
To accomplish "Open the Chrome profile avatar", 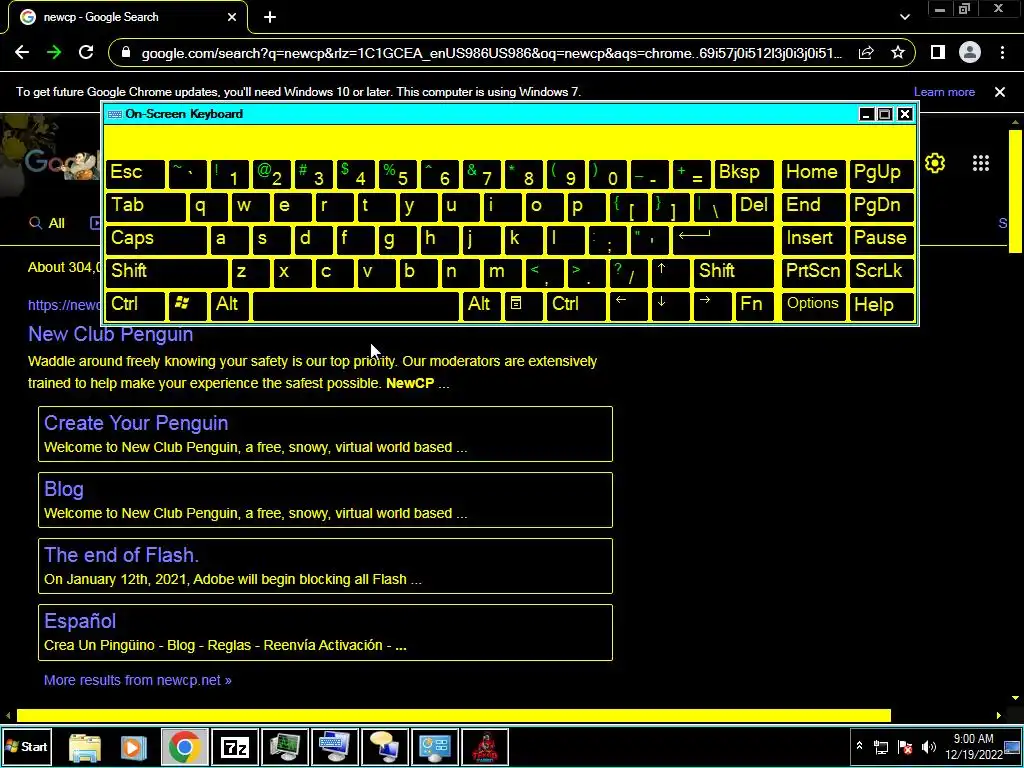I will (970, 52).
